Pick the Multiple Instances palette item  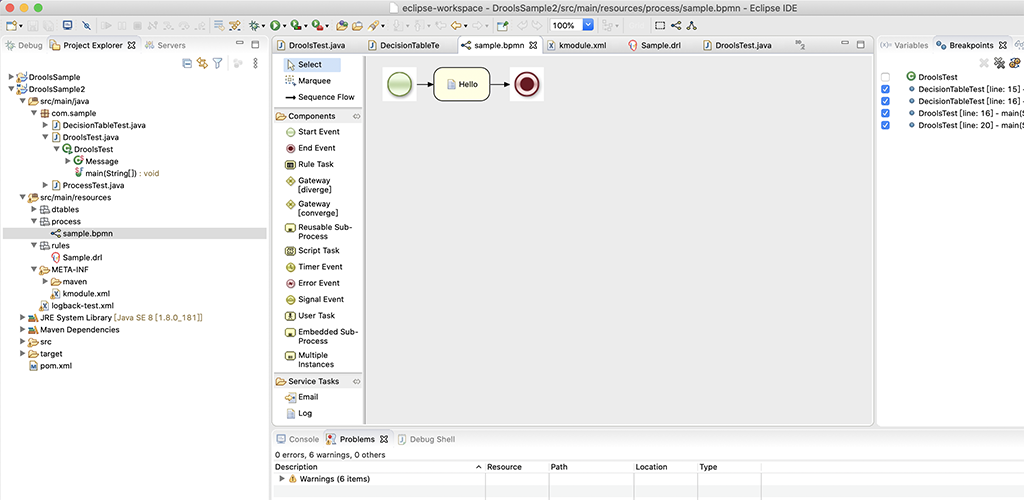pos(310,360)
